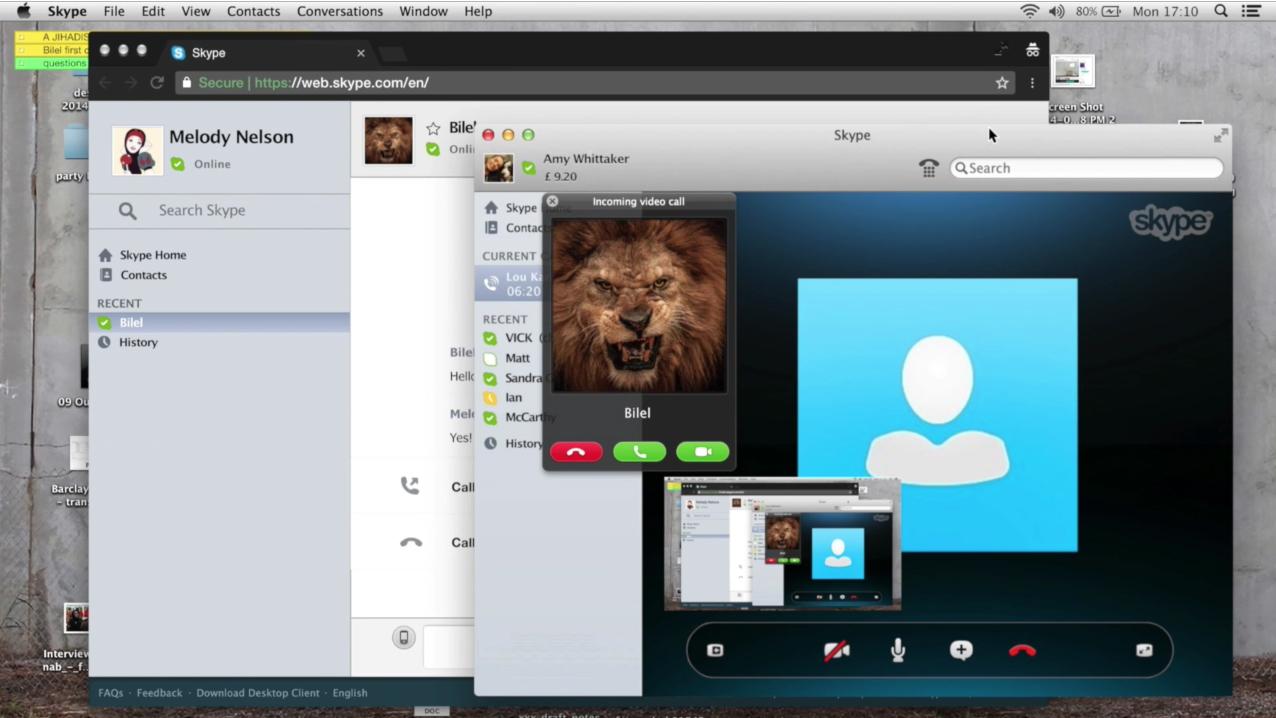The image size is (1276, 718).
Task: Toggle the sidebar icon in call controls
Action: (715, 650)
